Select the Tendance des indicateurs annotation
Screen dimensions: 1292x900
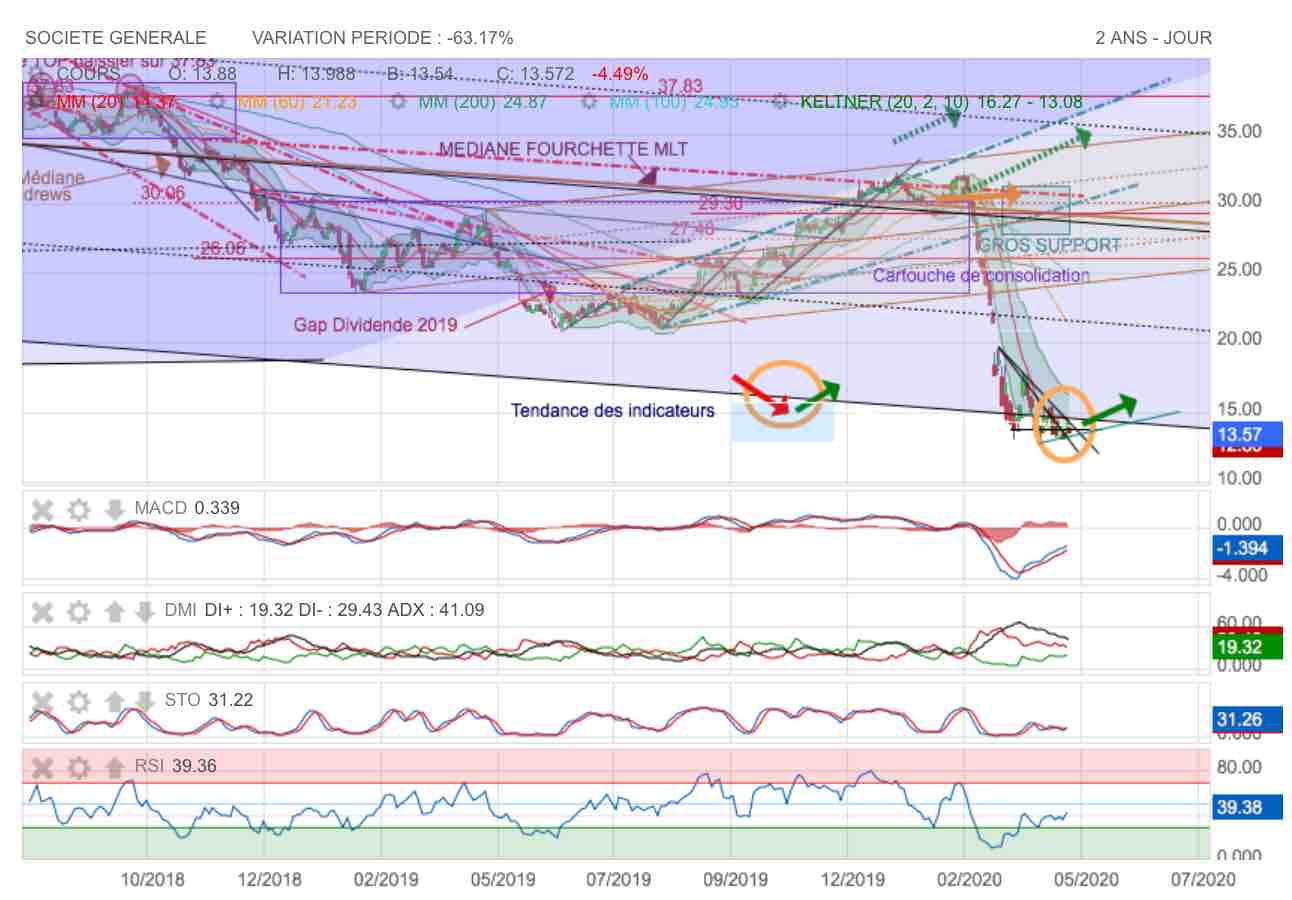coord(613,410)
